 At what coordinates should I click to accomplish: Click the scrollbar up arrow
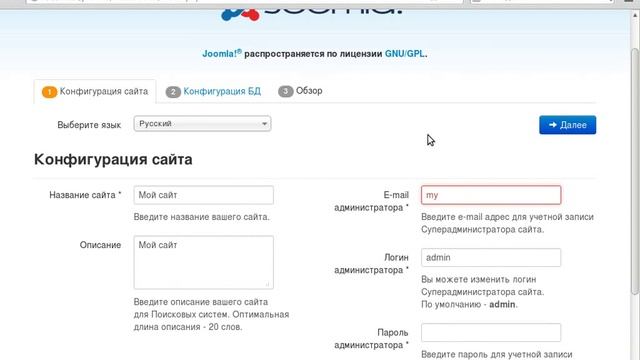tap(635, 16)
